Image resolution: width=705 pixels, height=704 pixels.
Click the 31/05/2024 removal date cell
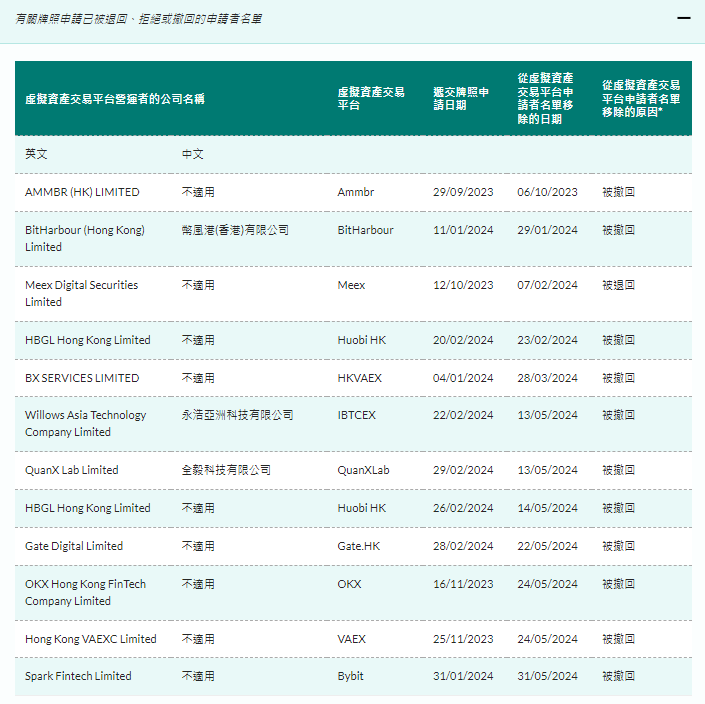pyautogui.click(x=547, y=676)
